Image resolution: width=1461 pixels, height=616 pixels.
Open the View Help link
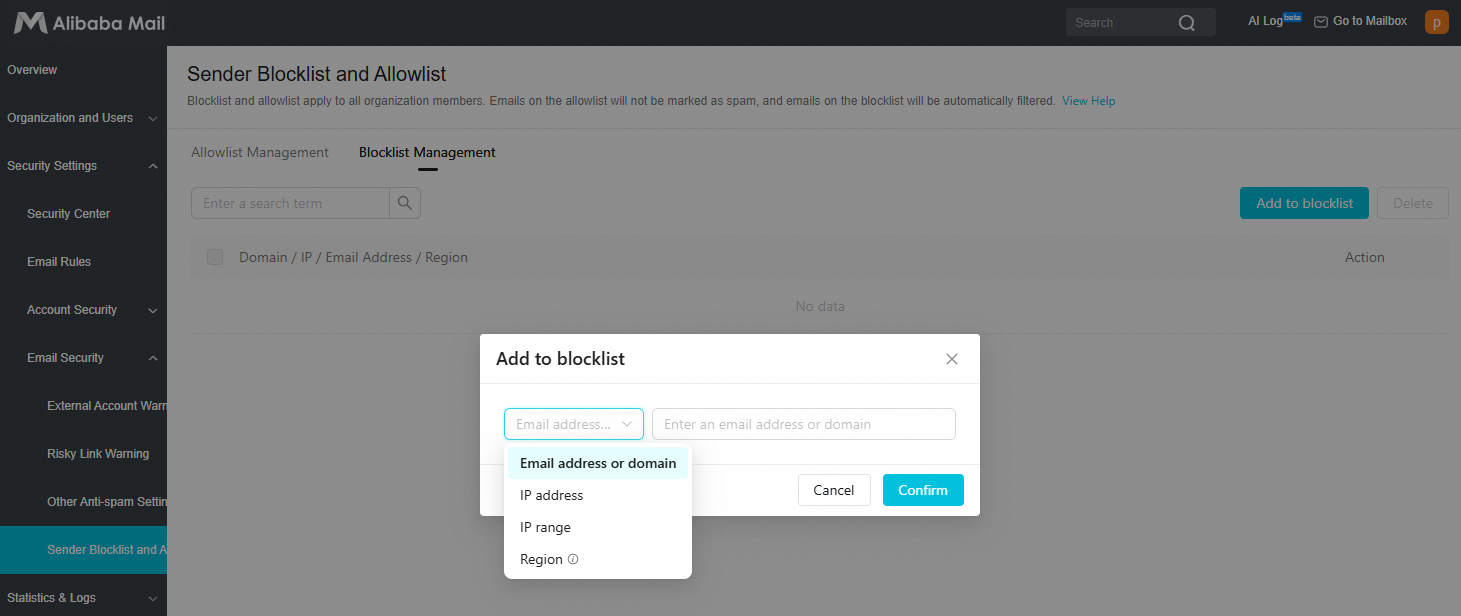[1089, 101]
